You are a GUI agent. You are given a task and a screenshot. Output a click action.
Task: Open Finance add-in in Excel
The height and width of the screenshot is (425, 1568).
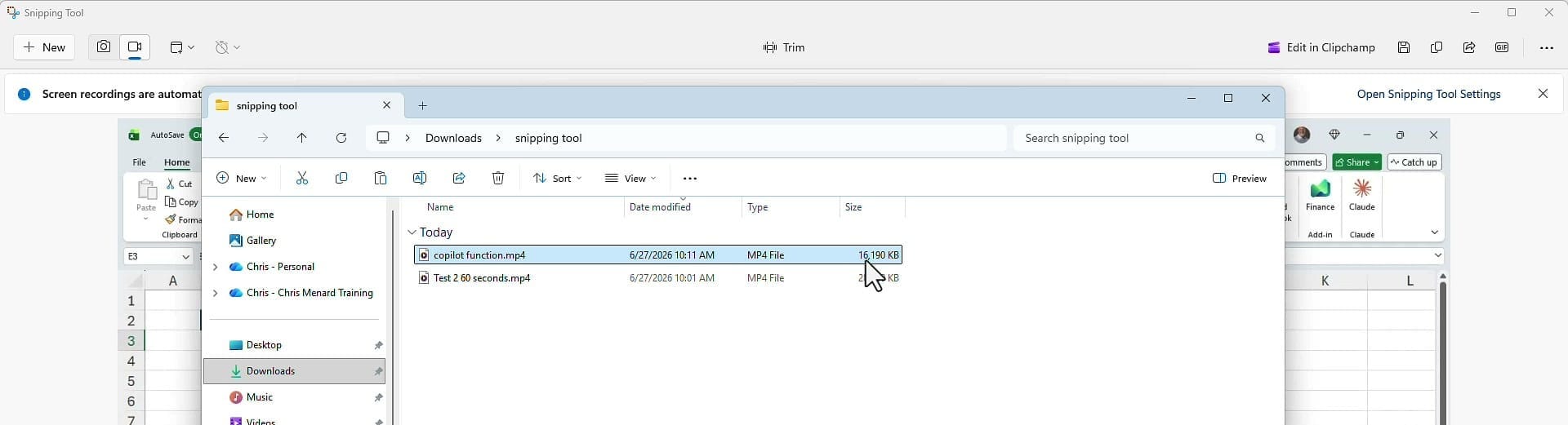point(1320,196)
